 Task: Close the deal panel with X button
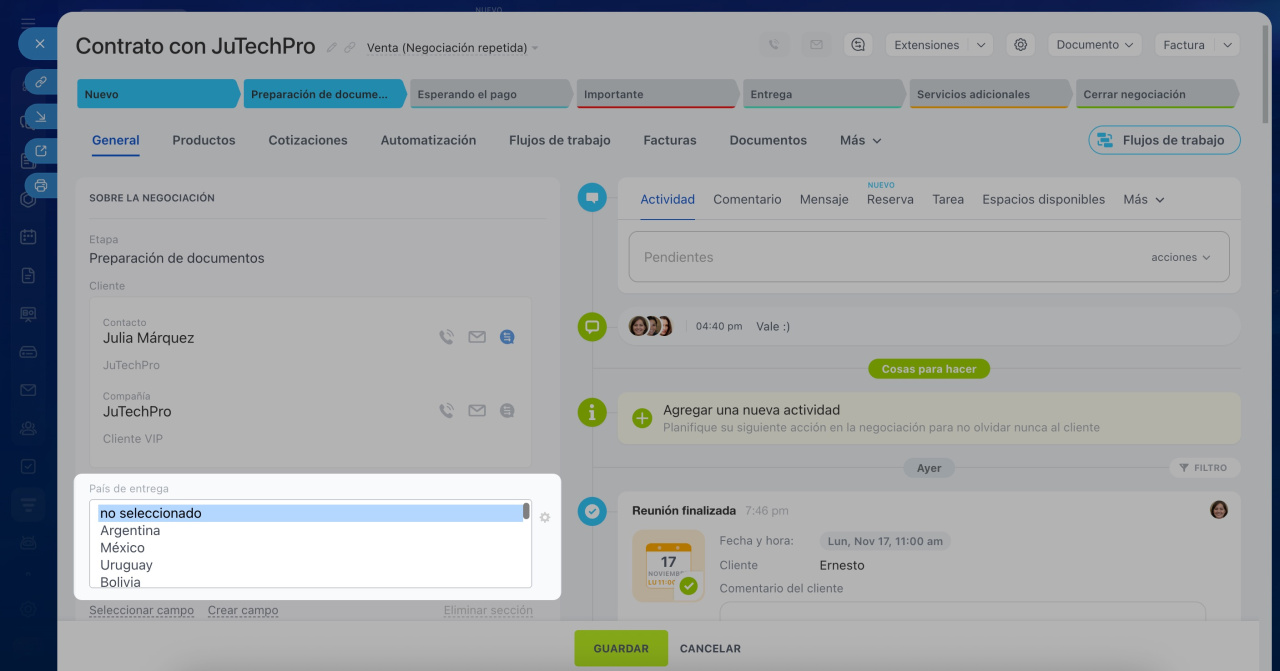click(x=39, y=44)
